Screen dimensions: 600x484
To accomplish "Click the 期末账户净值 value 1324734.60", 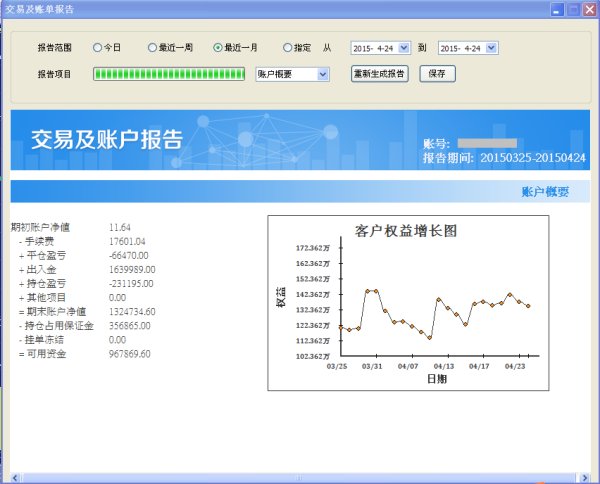I will 130,311.
